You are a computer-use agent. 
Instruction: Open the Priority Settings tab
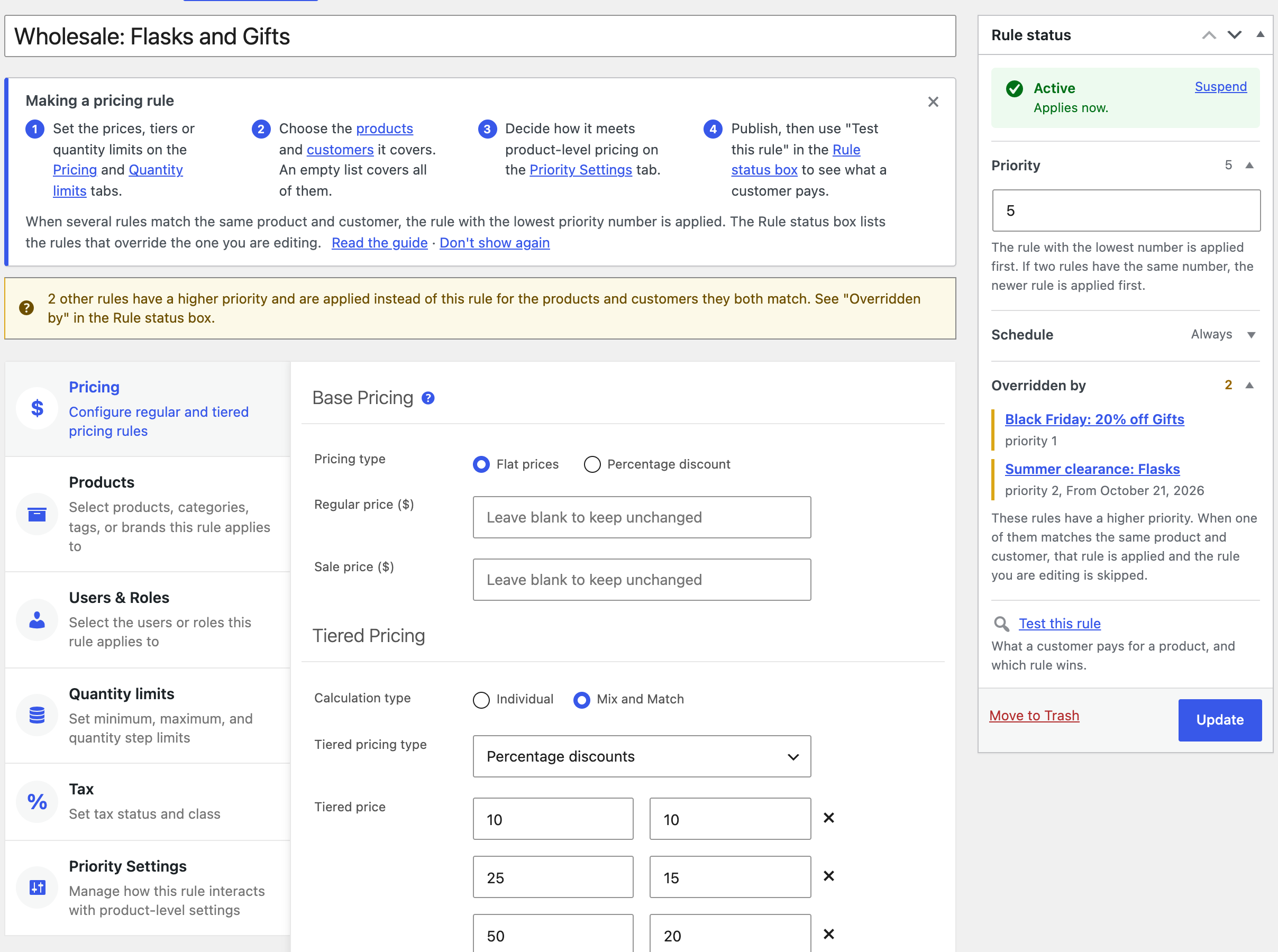coord(148,887)
